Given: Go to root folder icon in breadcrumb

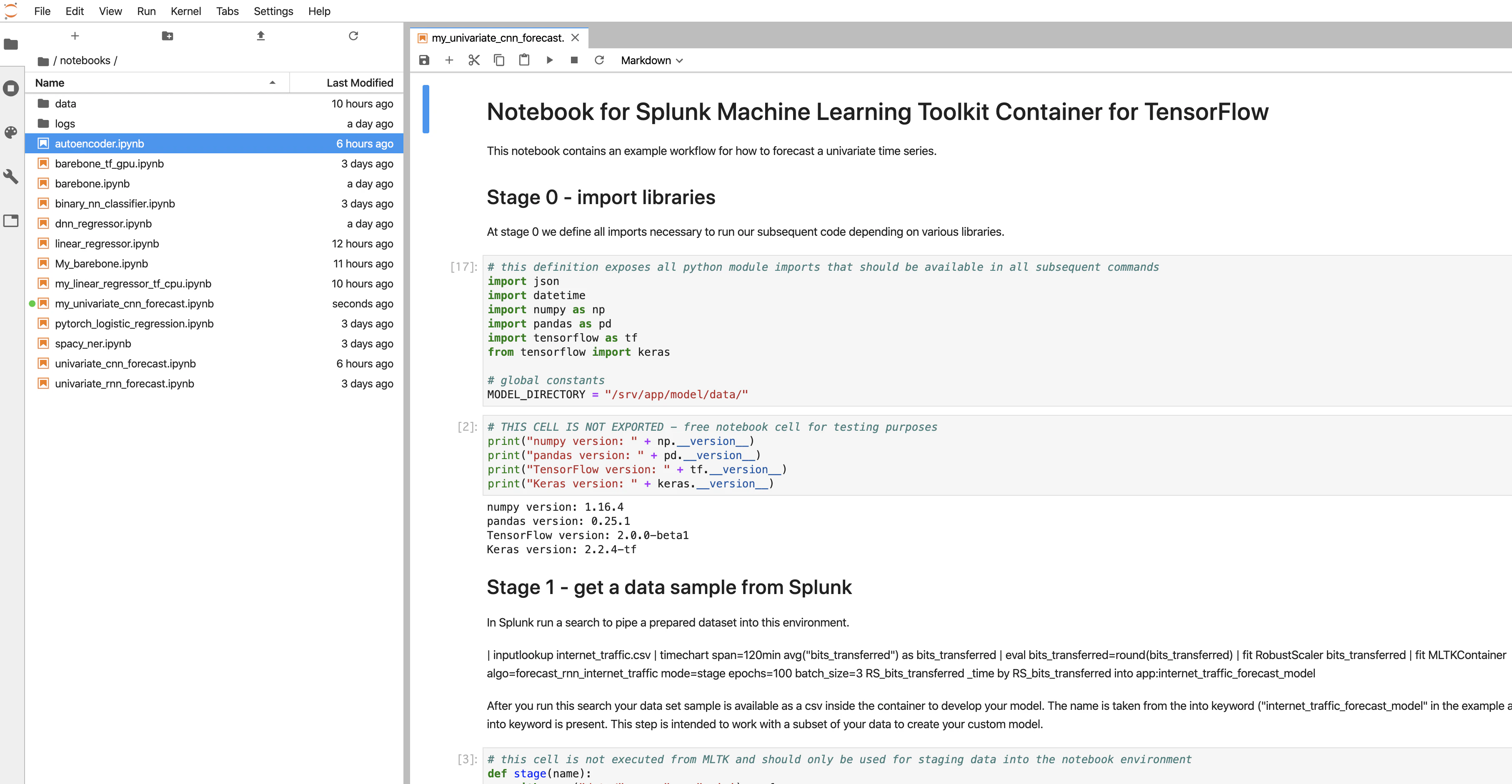Looking at the screenshot, I should [43, 61].
